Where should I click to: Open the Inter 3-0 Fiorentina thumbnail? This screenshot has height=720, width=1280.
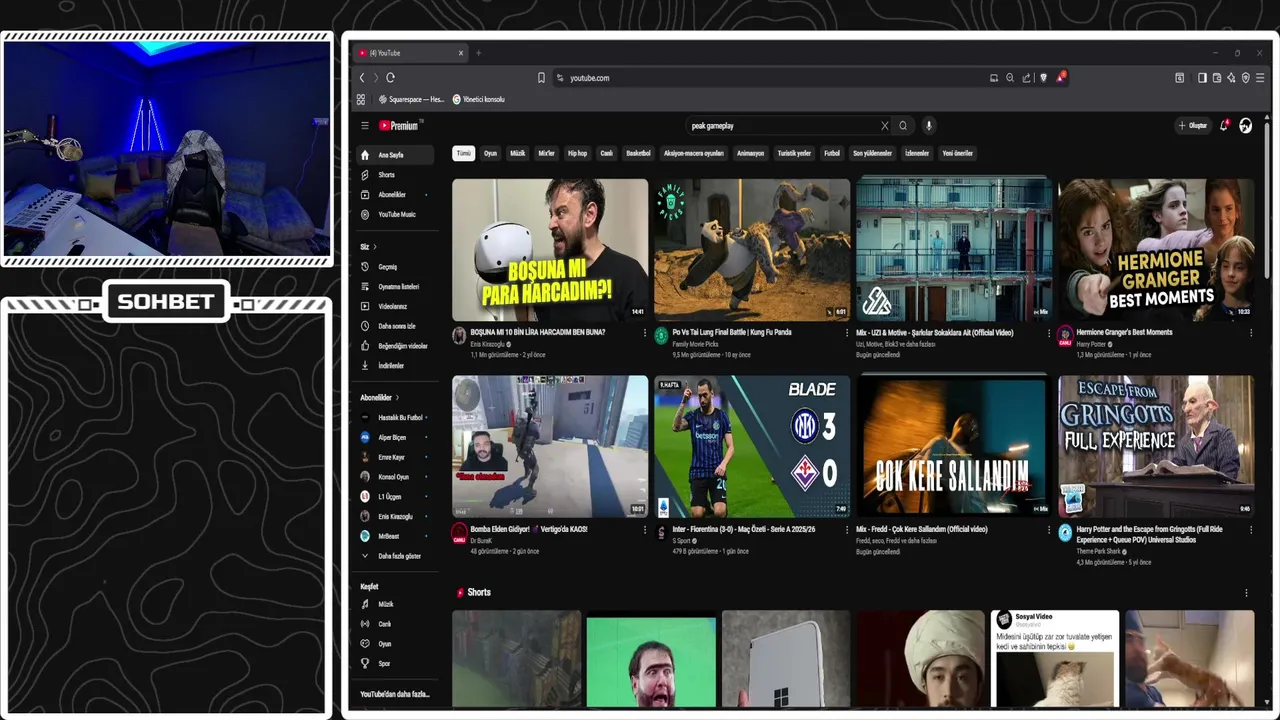pos(752,446)
